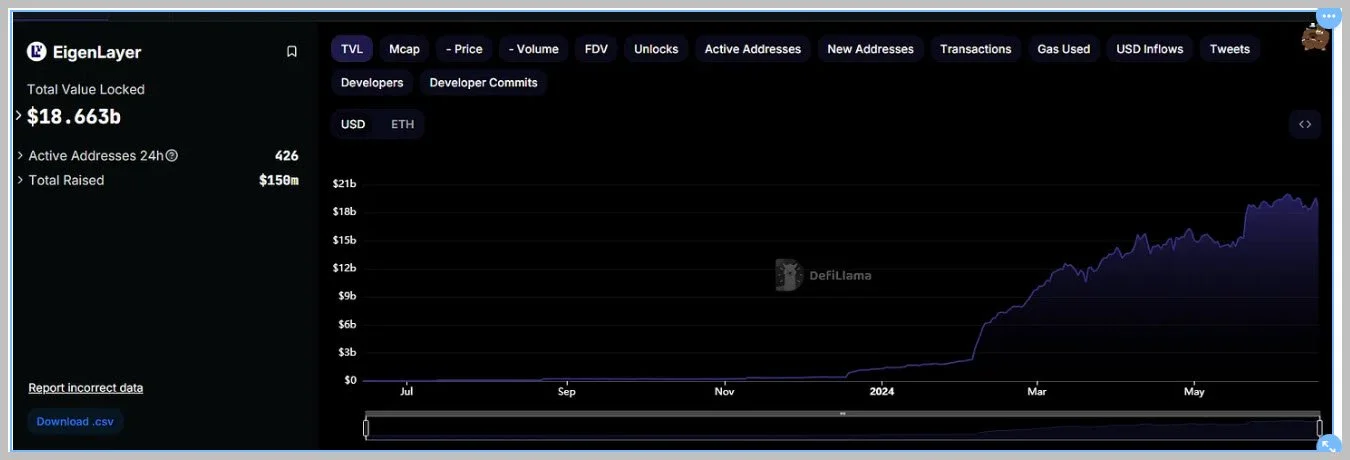The width and height of the screenshot is (1350, 460).
Task: Enable the Price chart metric
Action: click(464, 49)
